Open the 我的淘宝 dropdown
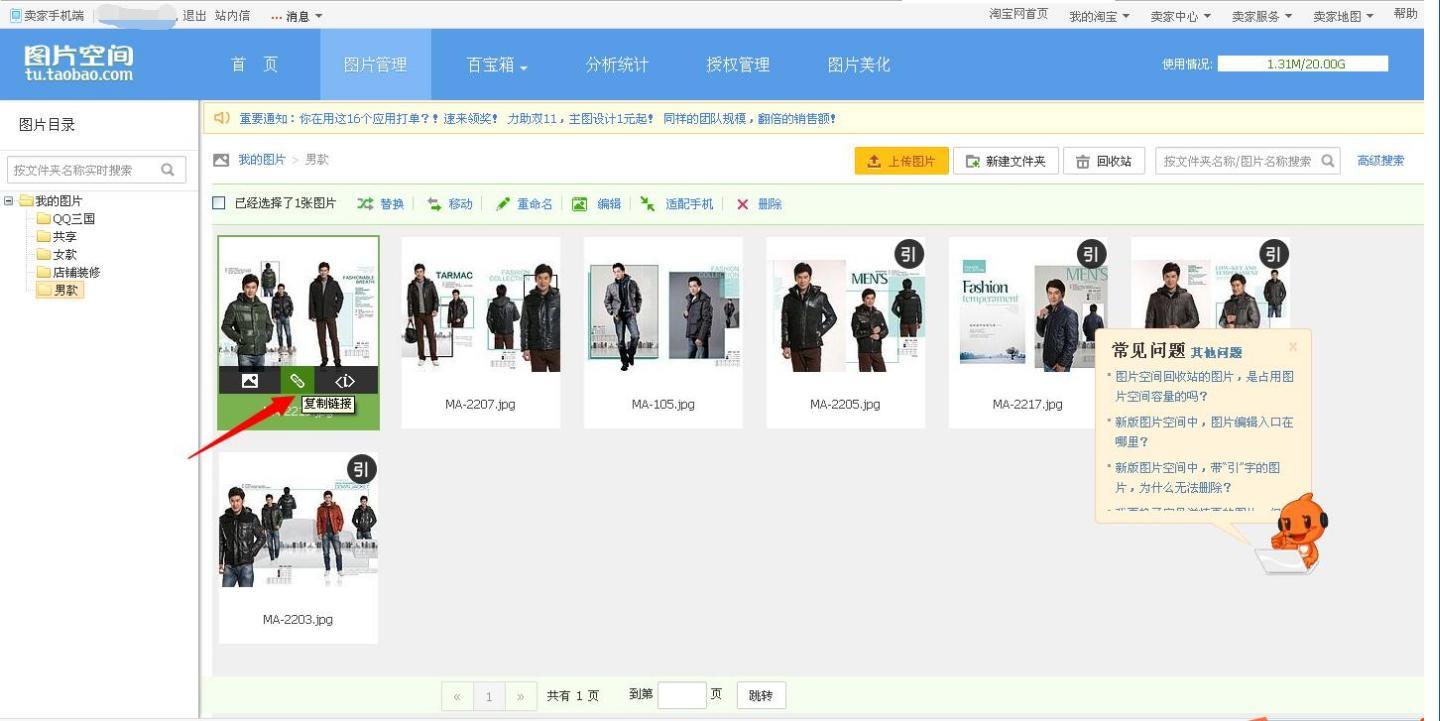This screenshot has height=721, width=1440. tap(1099, 16)
